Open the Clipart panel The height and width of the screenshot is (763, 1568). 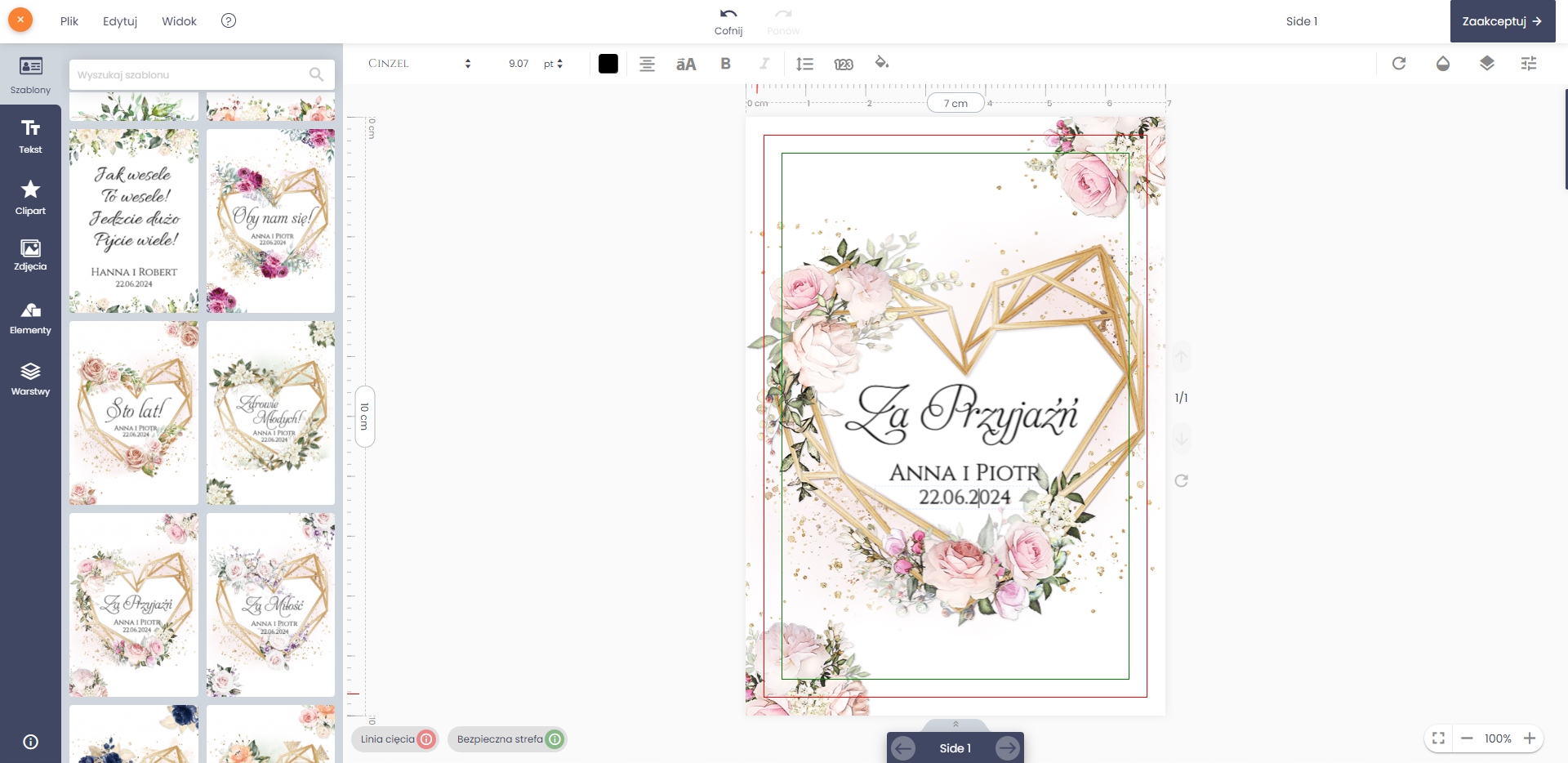[30, 198]
